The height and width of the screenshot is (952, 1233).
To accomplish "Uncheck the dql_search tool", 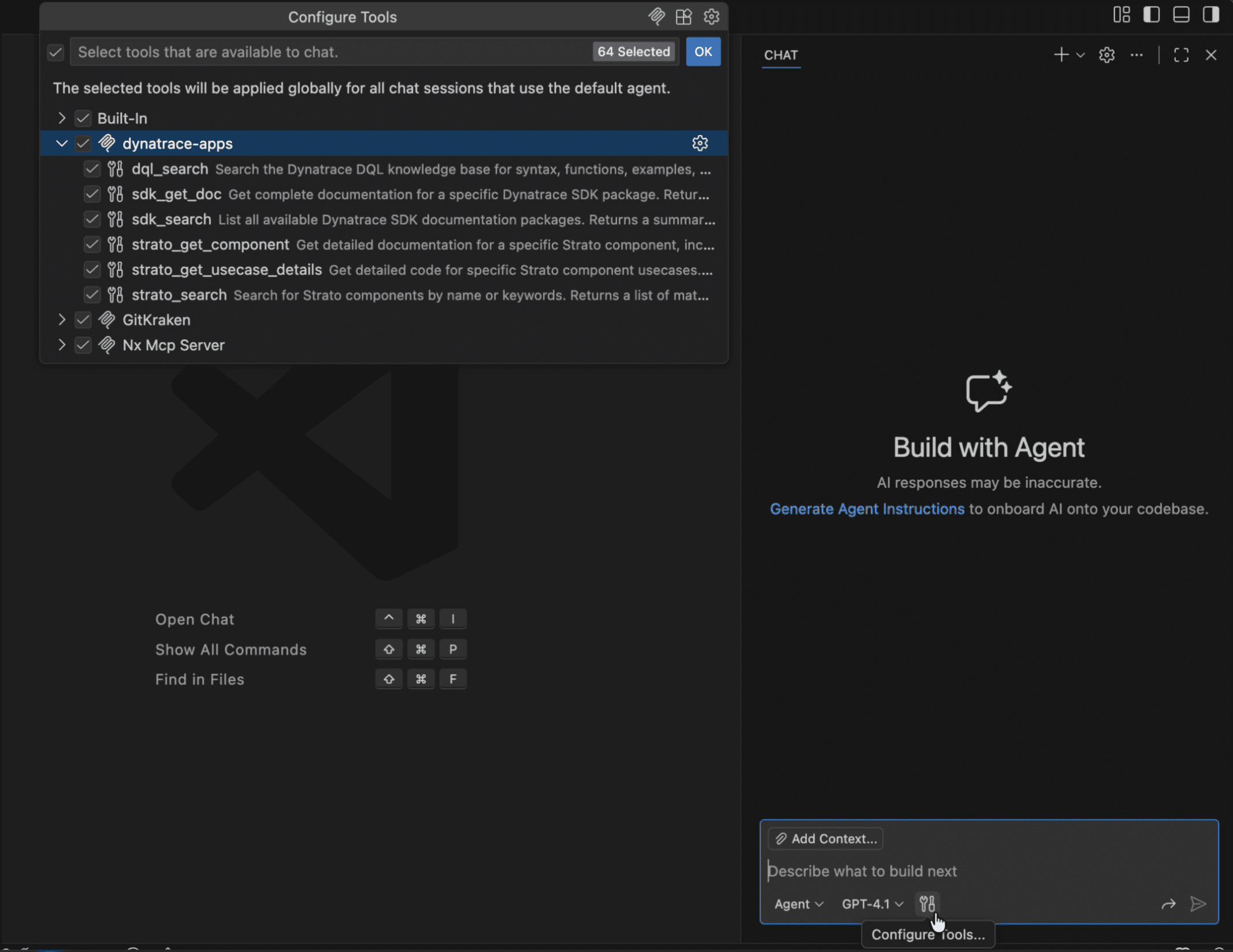I will pyautogui.click(x=92, y=169).
